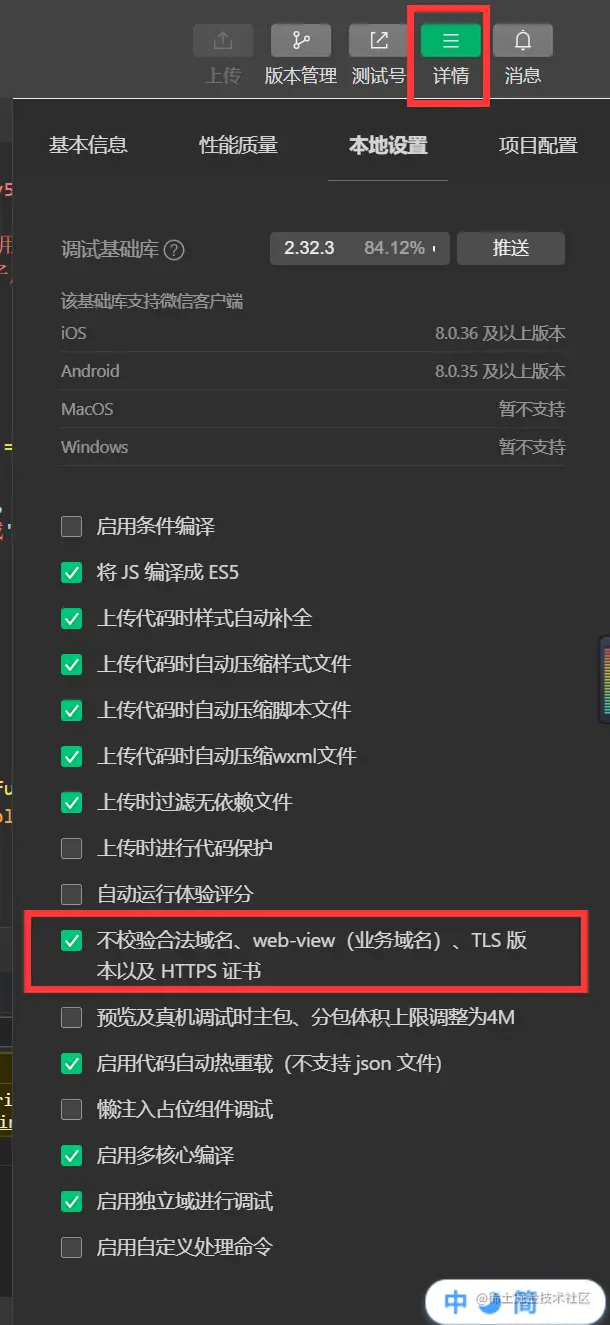Open Version Management (版本管理) branch icon

click(301, 41)
